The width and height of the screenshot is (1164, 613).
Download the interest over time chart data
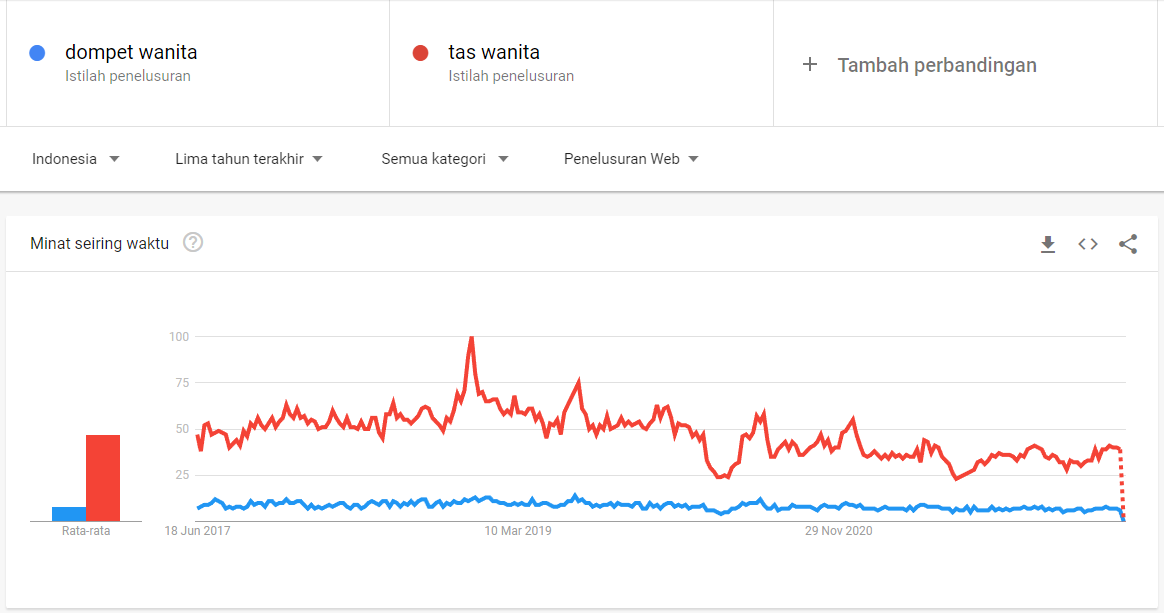pyautogui.click(x=1047, y=244)
